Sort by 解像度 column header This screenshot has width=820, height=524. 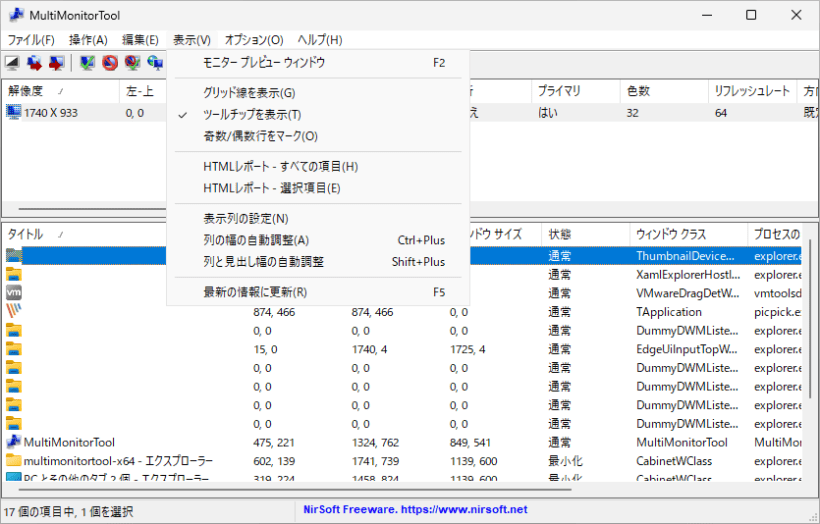pos(61,91)
